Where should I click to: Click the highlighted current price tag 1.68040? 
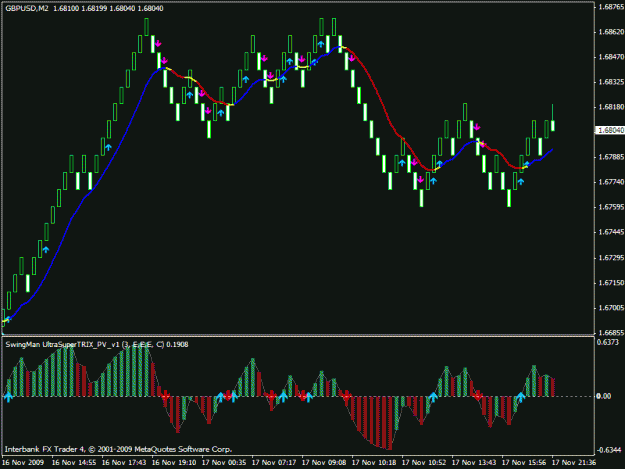610,131
